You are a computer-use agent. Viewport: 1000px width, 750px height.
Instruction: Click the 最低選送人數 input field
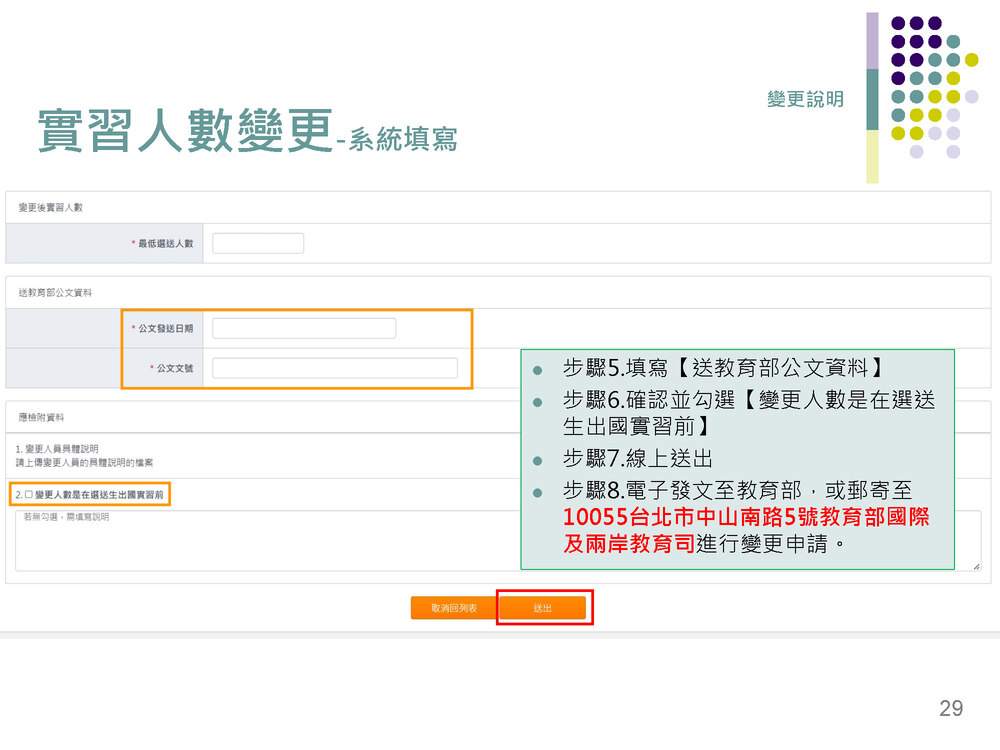[258, 243]
